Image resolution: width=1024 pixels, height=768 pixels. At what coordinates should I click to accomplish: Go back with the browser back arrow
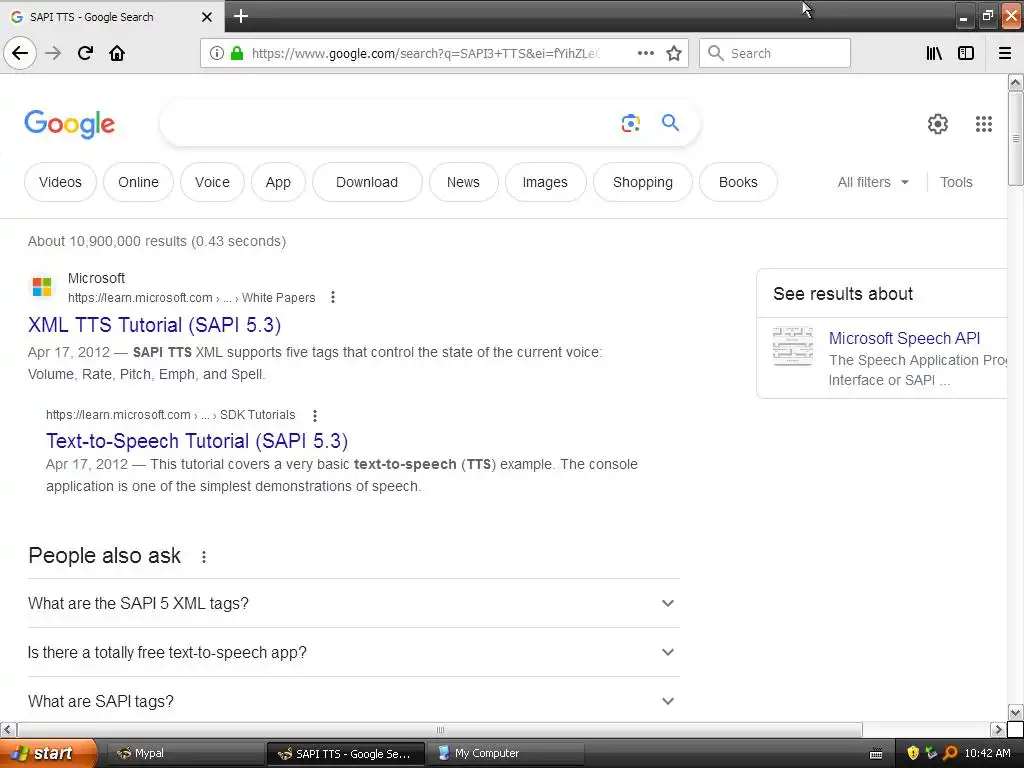pos(20,53)
